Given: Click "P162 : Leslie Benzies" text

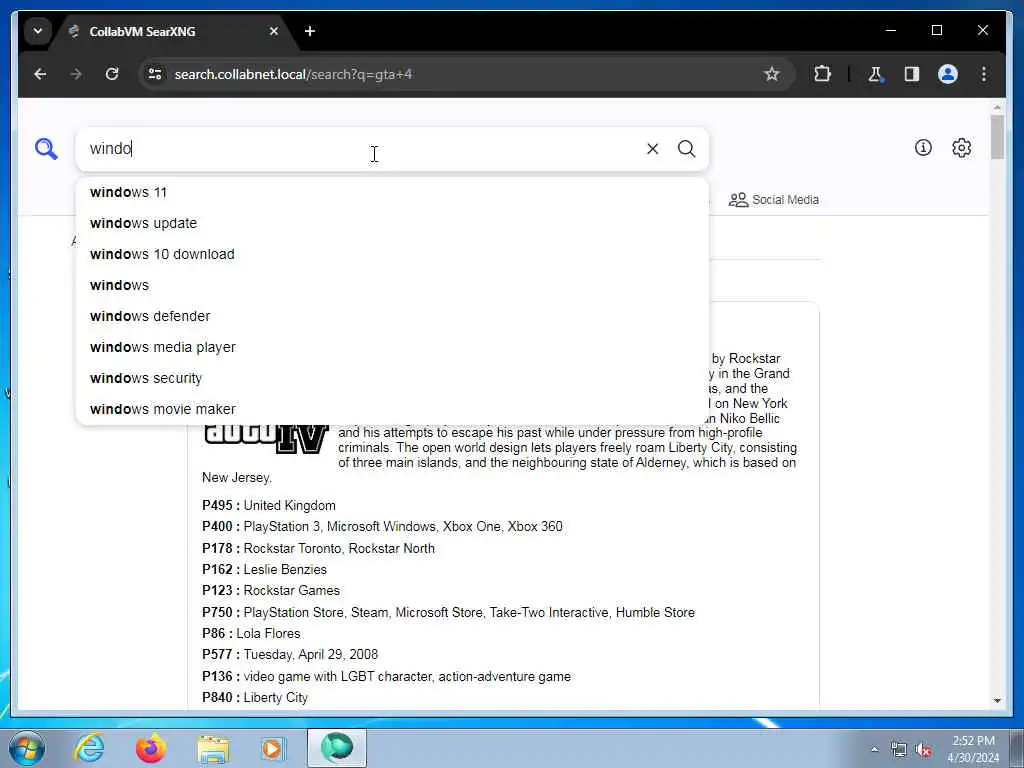Looking at the screenshot, I should coord(264,569).
